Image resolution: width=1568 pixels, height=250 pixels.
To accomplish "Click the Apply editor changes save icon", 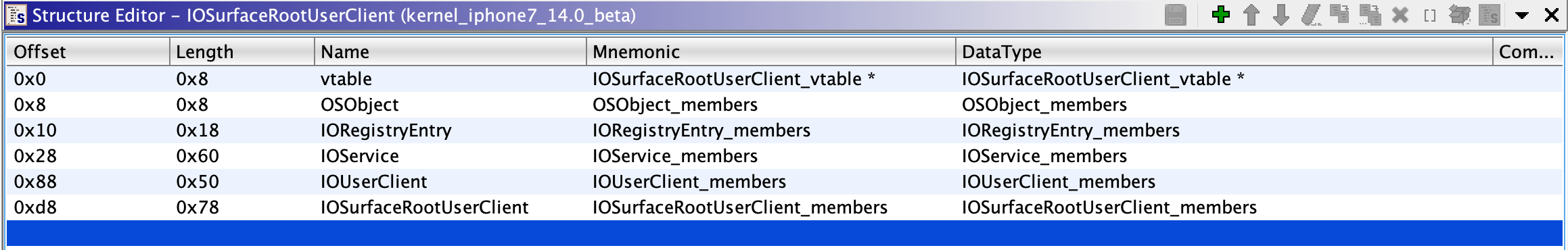I will coord(1176,15).
